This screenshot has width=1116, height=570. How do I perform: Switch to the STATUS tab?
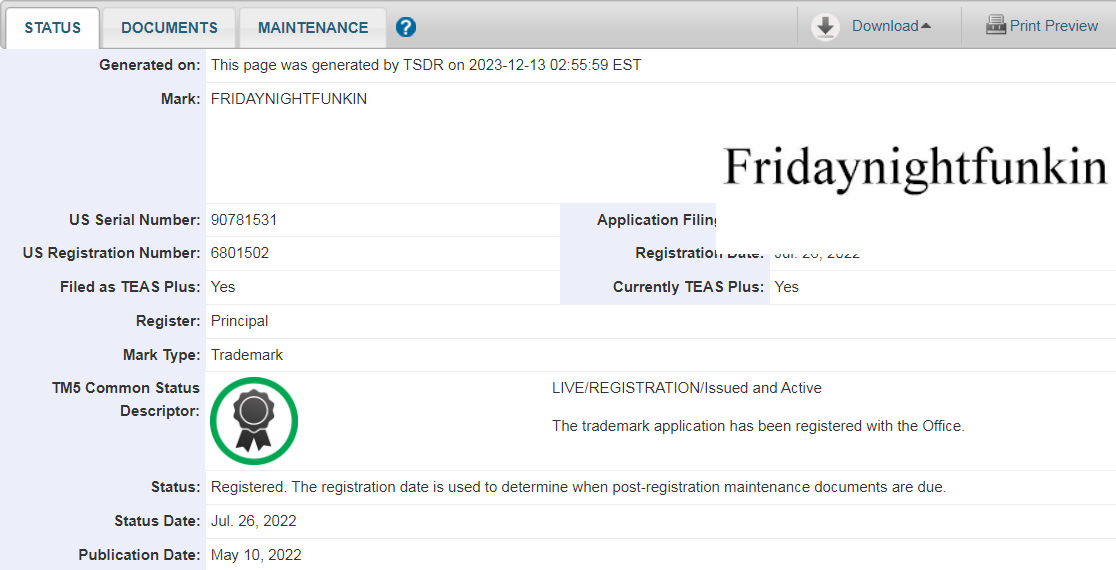[x=53, y=28]
